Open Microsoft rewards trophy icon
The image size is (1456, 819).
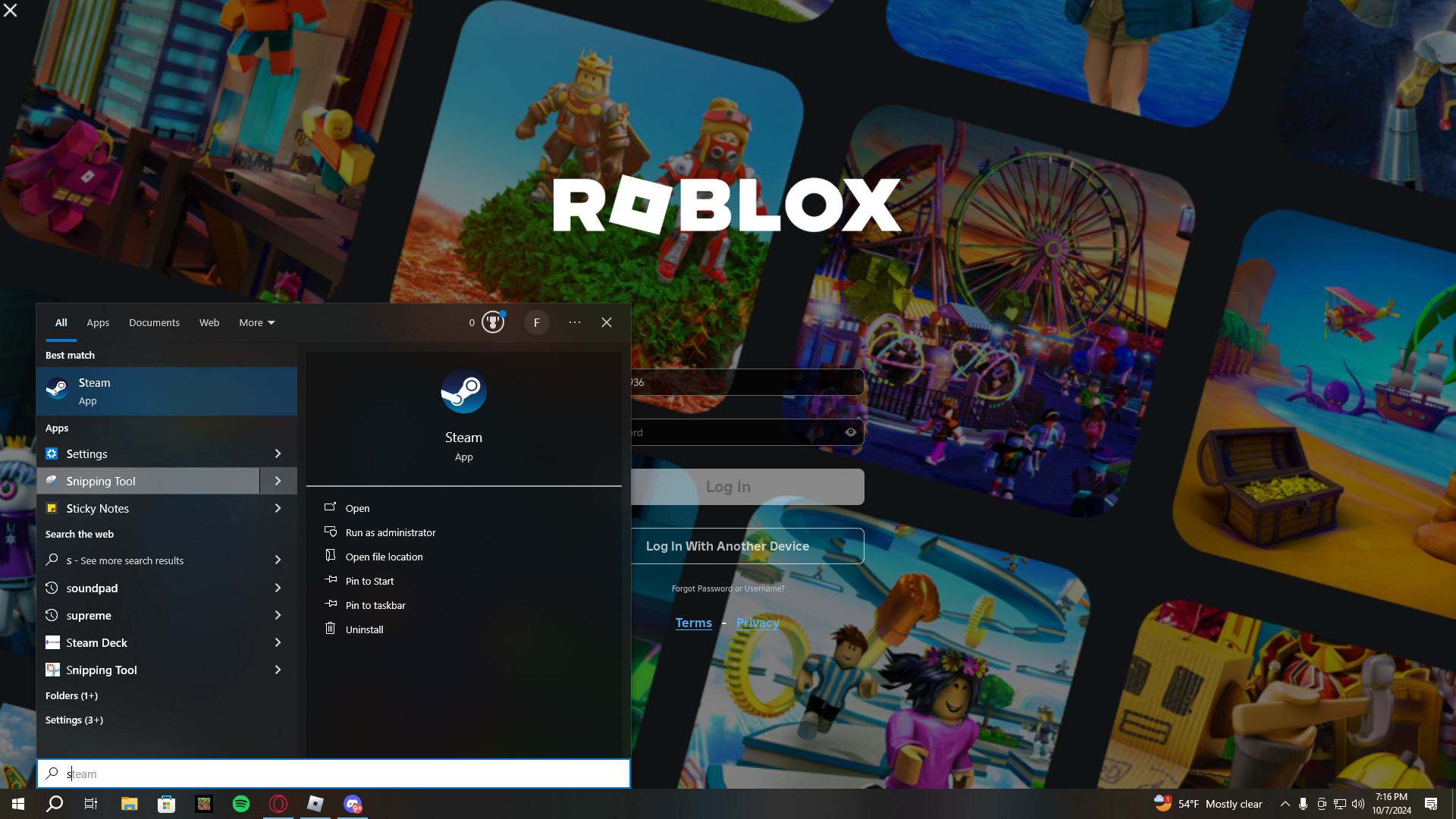pos(493,322)
